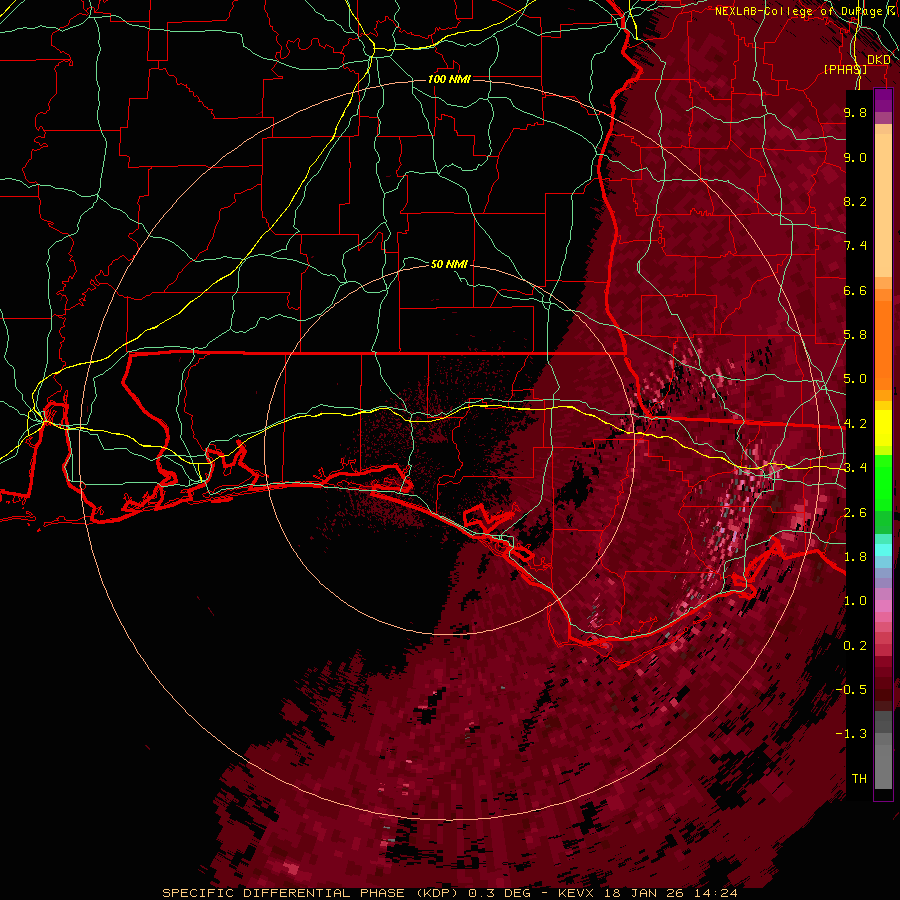Click the 7.4 value on the scale
Image resolution: width=900 pixels, height=900 pixels.
coord(855,246)
